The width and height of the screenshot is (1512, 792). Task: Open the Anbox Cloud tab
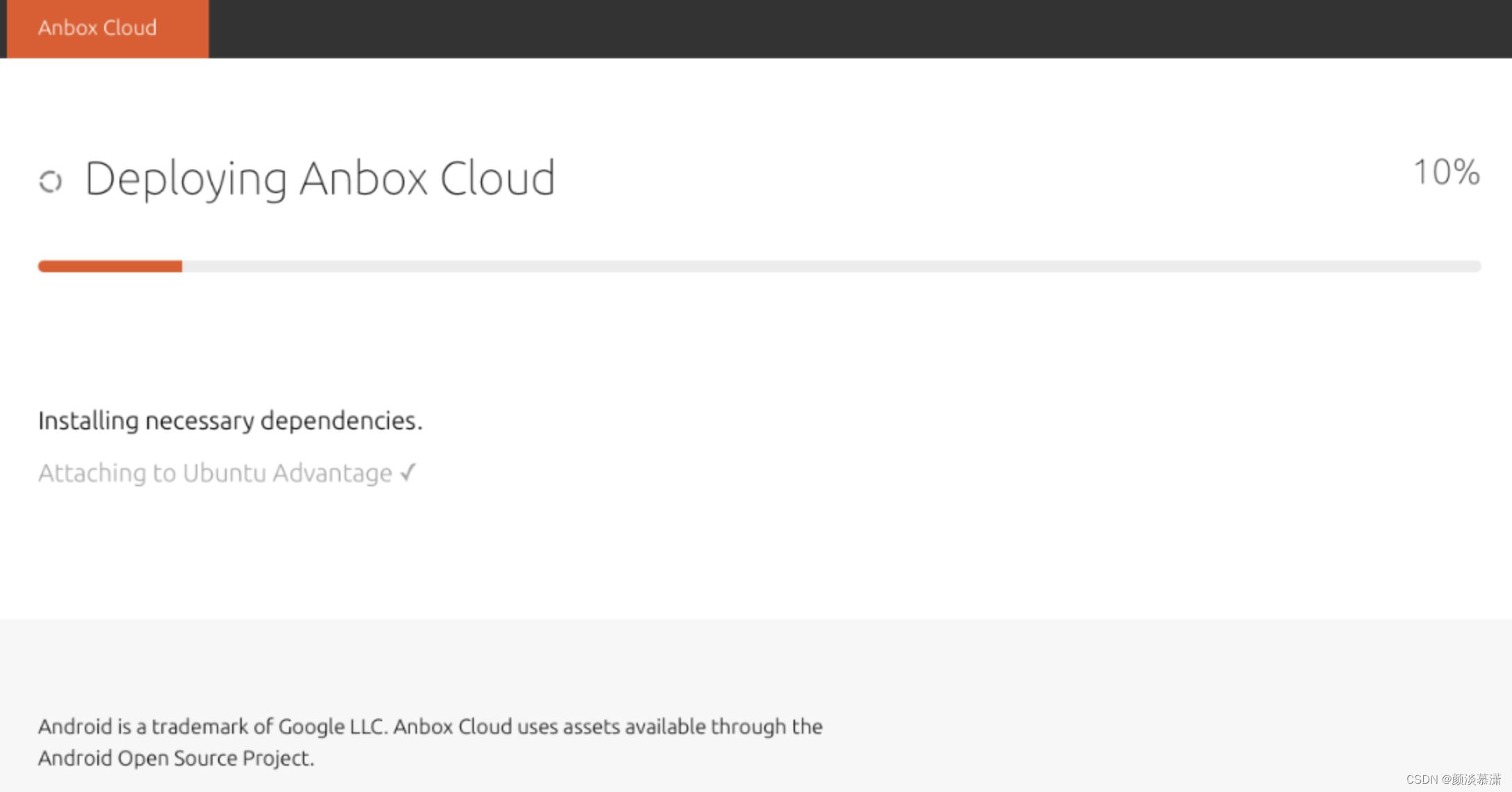click(x=108, y=28)
